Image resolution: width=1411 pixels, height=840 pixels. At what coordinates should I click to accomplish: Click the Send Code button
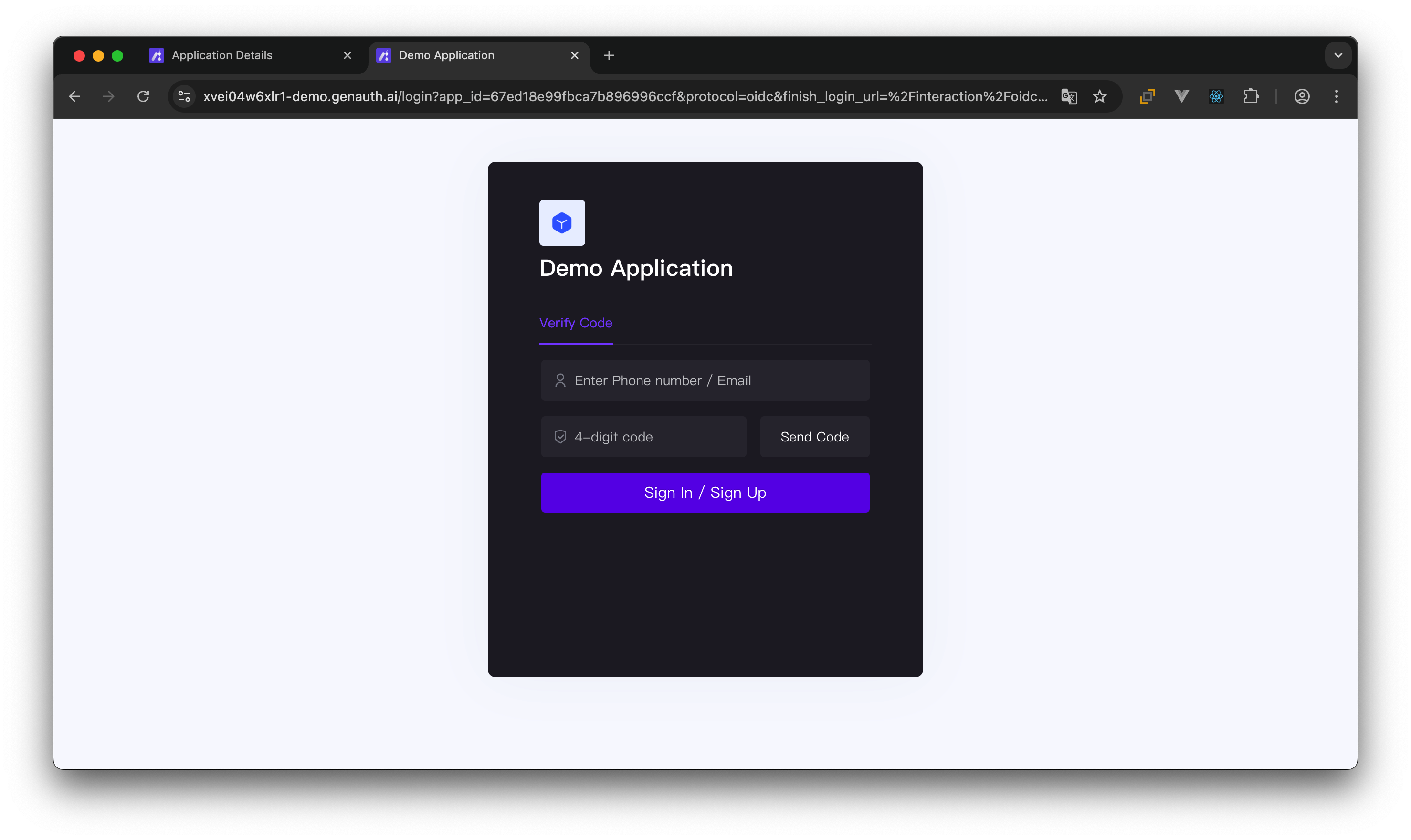tap(814, 437)
